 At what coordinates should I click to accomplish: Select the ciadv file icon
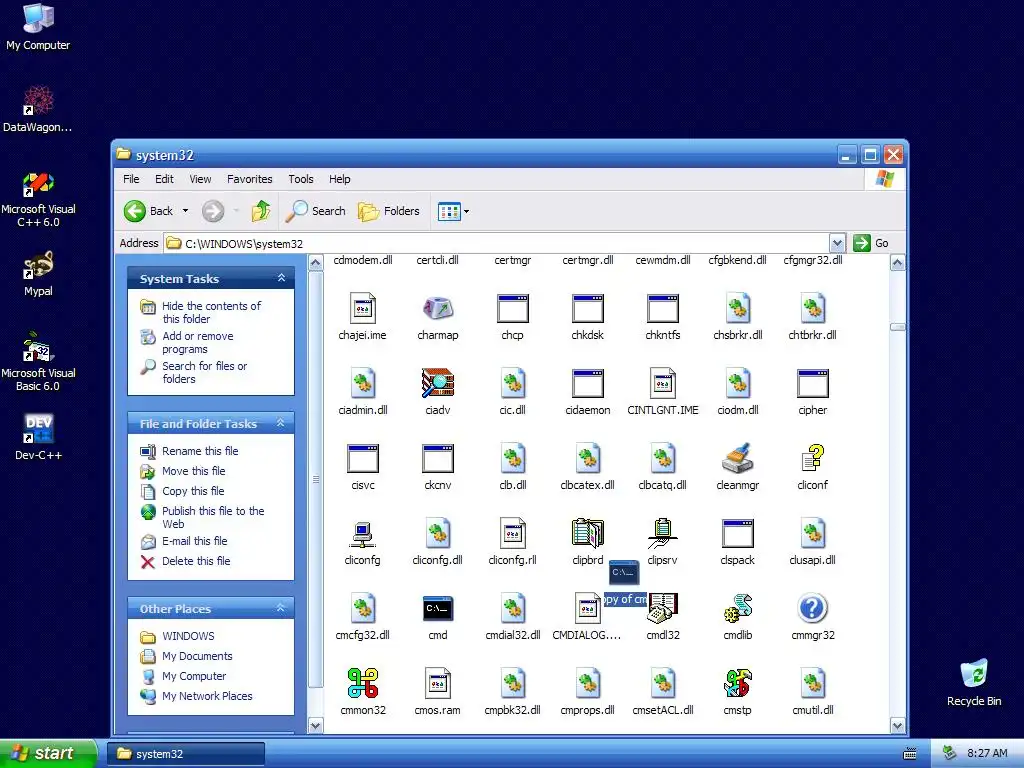[438, 383]
